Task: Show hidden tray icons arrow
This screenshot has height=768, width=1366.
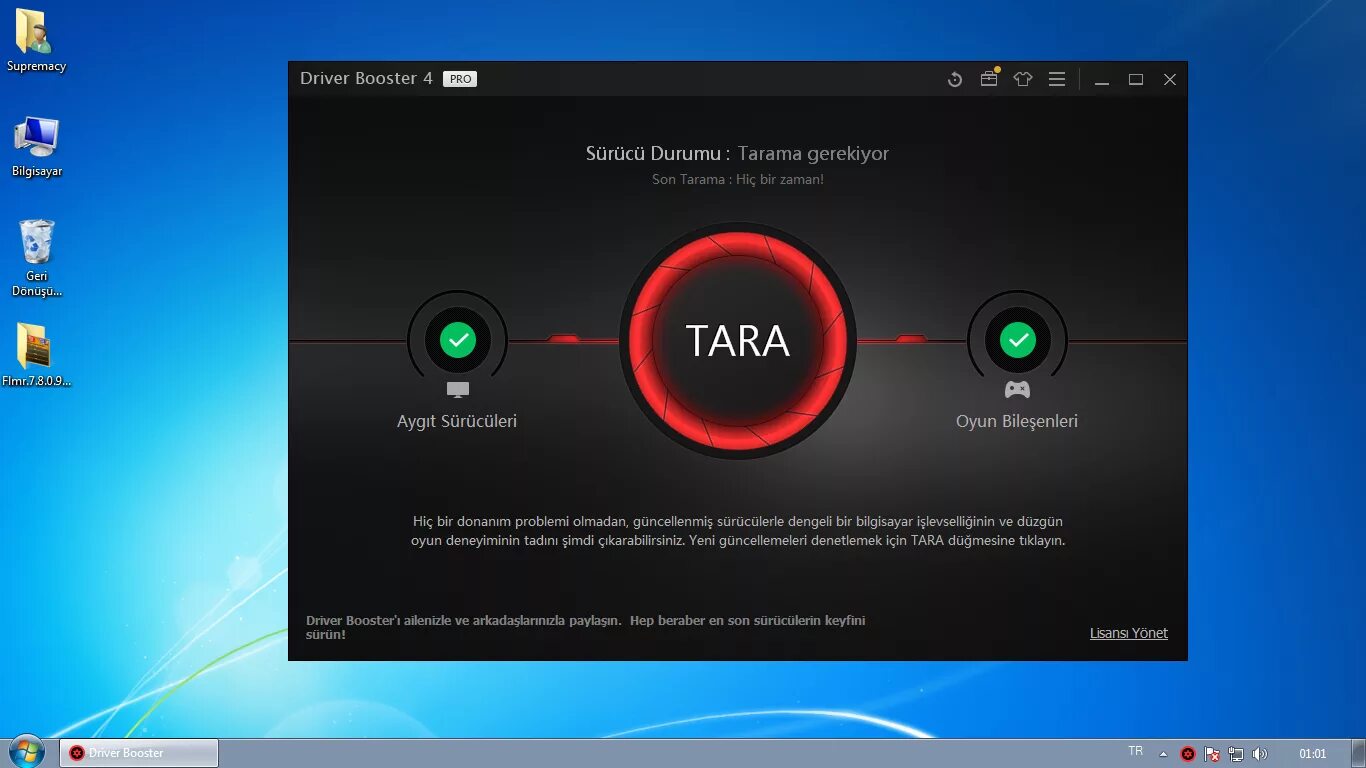Action: point(1163,754)
